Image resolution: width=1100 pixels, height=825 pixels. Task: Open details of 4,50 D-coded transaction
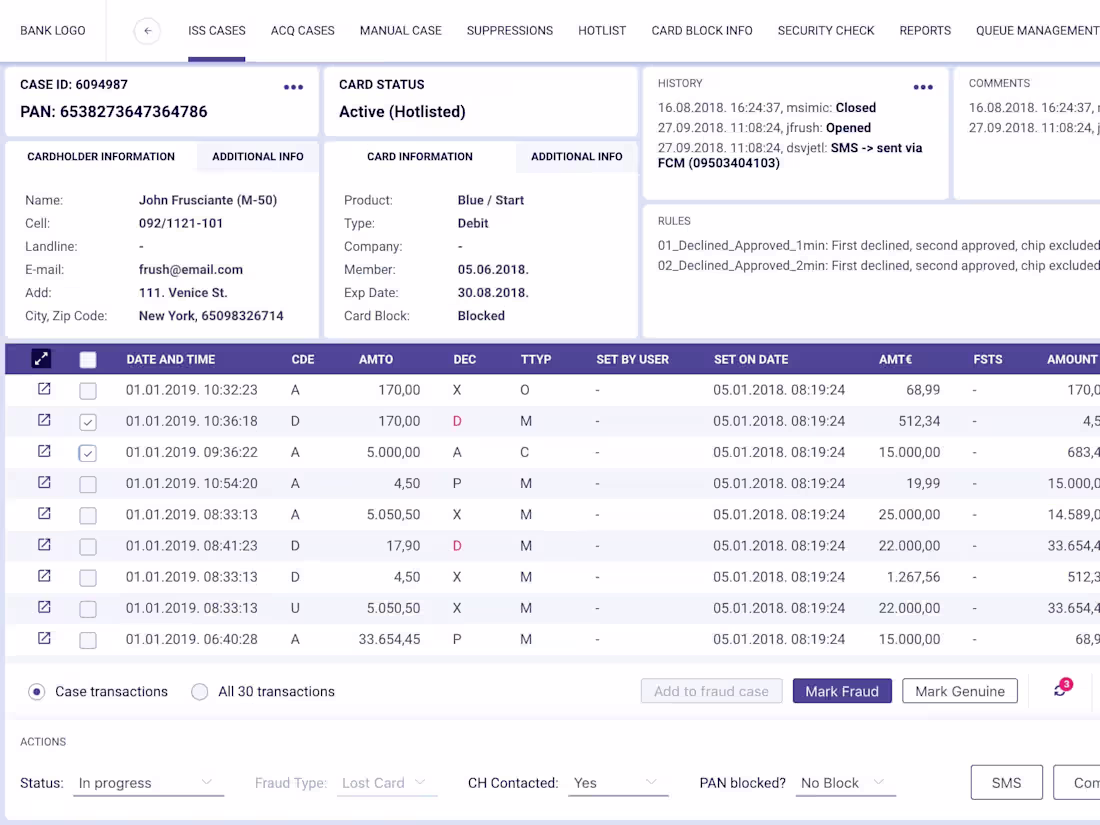click(44, 576)
